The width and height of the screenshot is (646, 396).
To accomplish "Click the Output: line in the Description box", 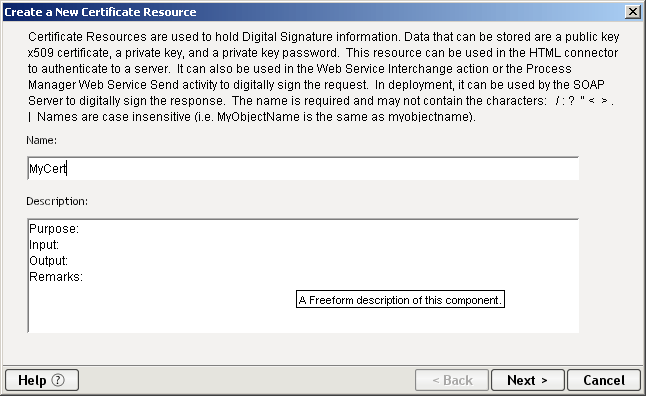I will (49, 261).
